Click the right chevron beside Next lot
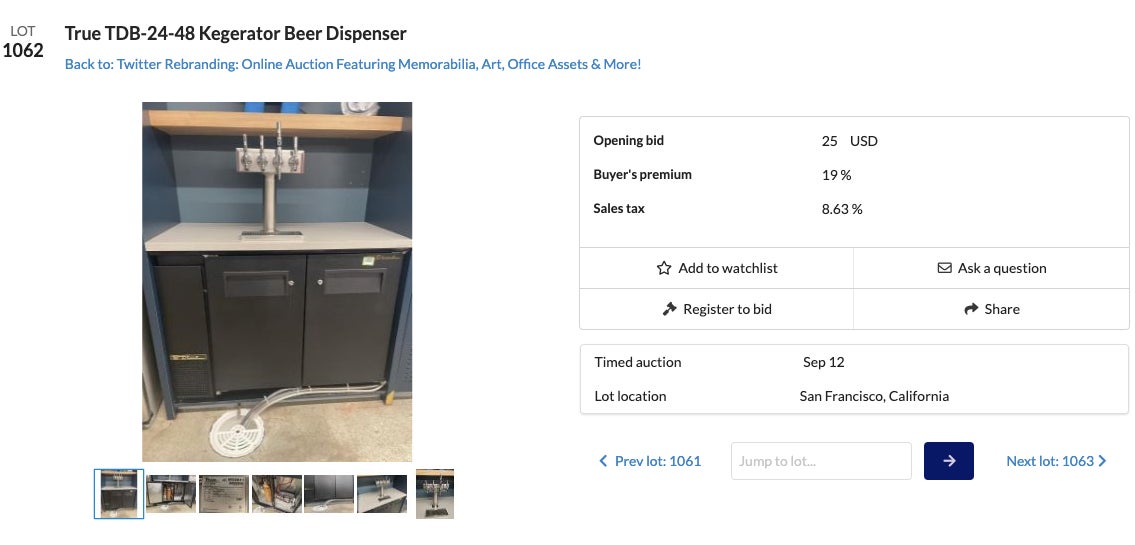The width and height of the screenshot is (1135, 545). coord(1102,461)
